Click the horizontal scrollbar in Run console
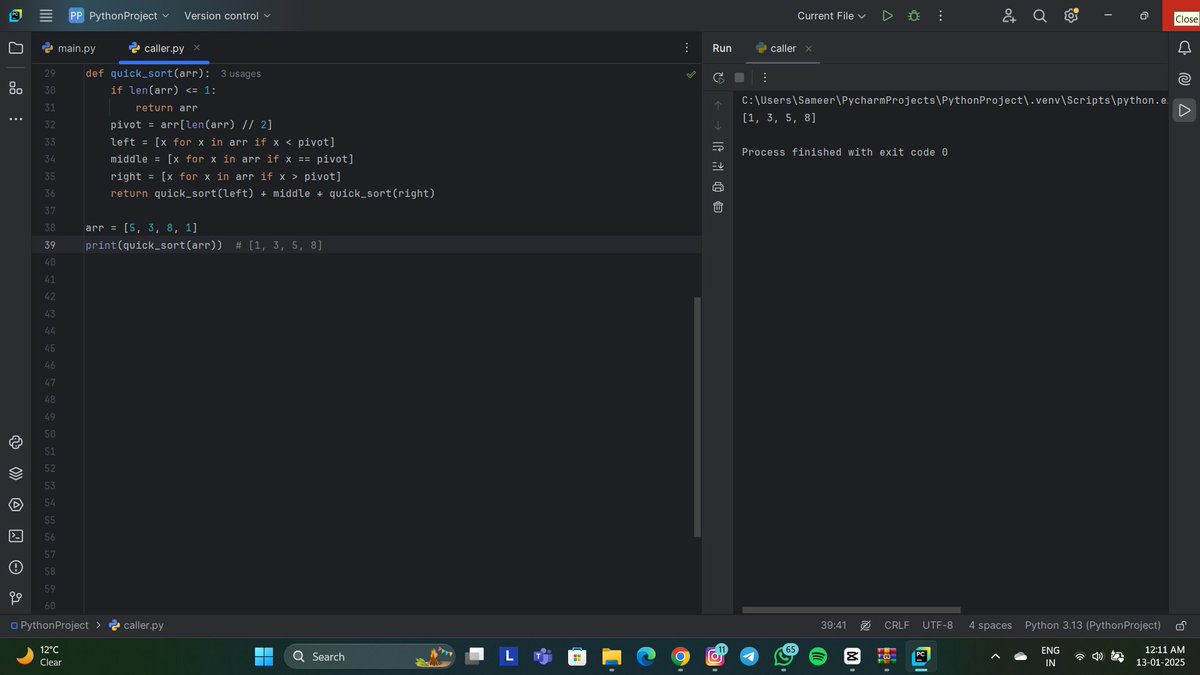Image resolution: width=1200 pixels, height=675 pixels. (x=851, y=609)
